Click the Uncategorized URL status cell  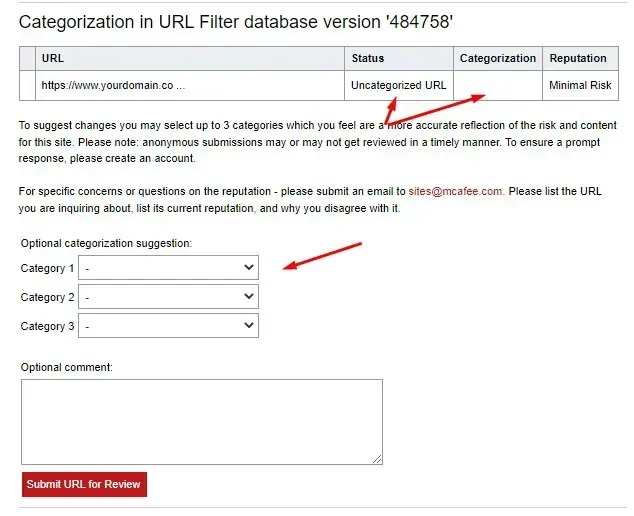click(x=399, y=85)
